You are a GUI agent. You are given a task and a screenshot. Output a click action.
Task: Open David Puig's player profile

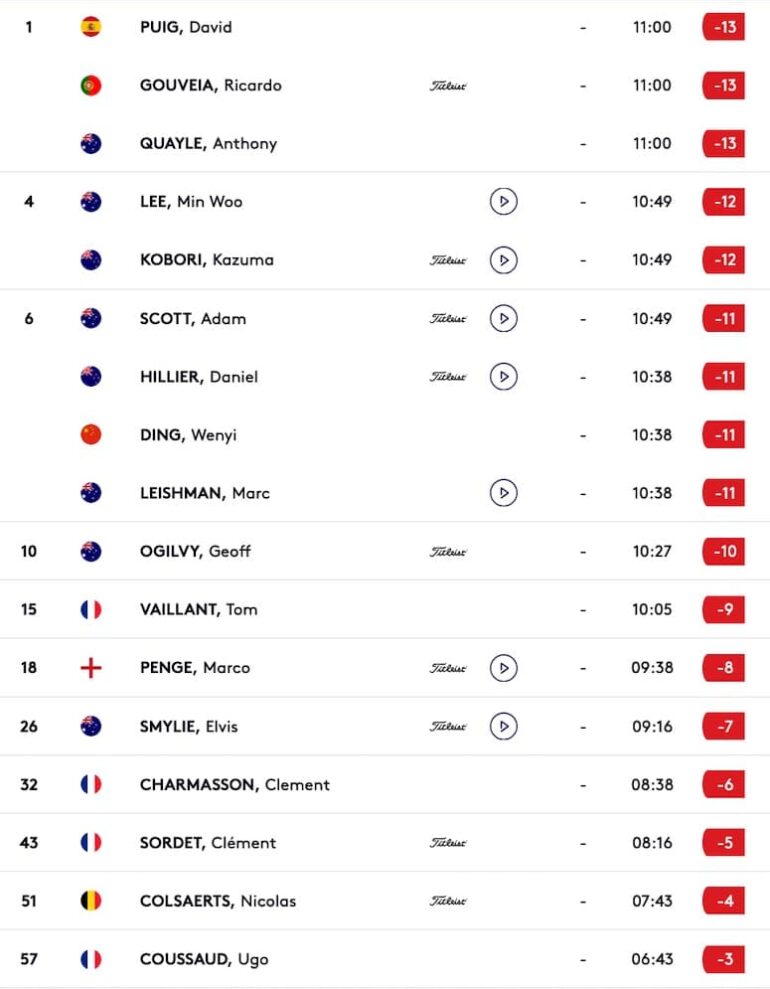pyautogui.click(x=186, y=27)
